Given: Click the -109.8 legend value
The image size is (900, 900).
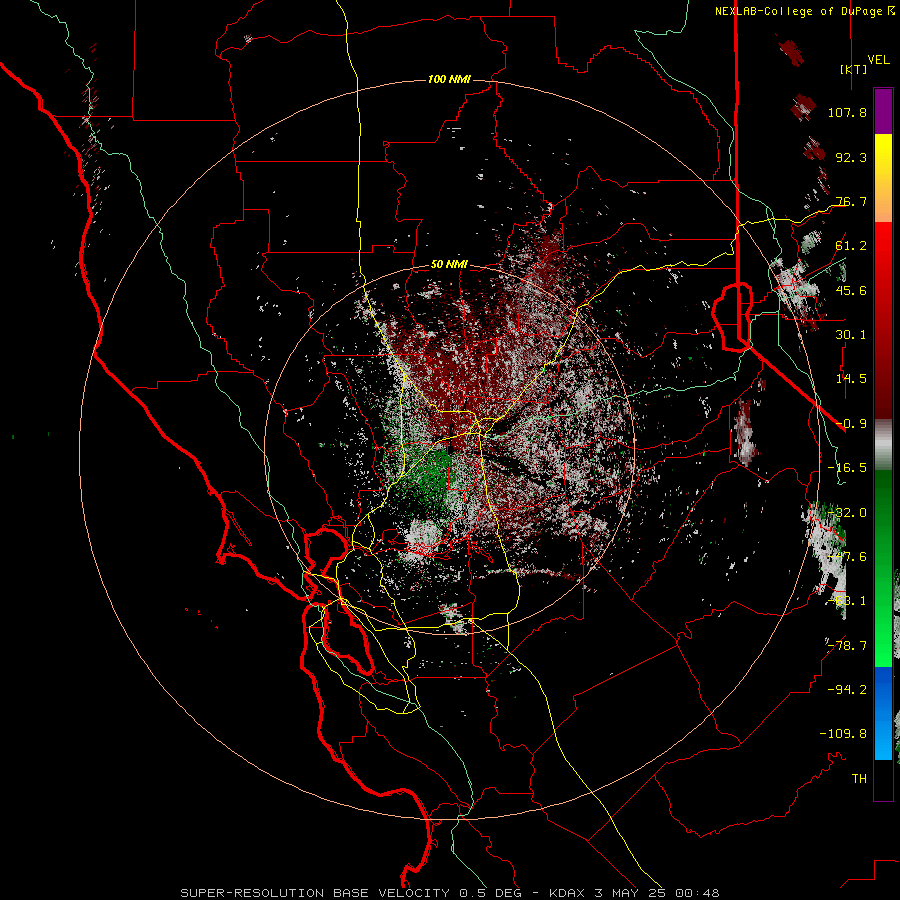Looking at the screenshot, I should click(x=843, y=734).
